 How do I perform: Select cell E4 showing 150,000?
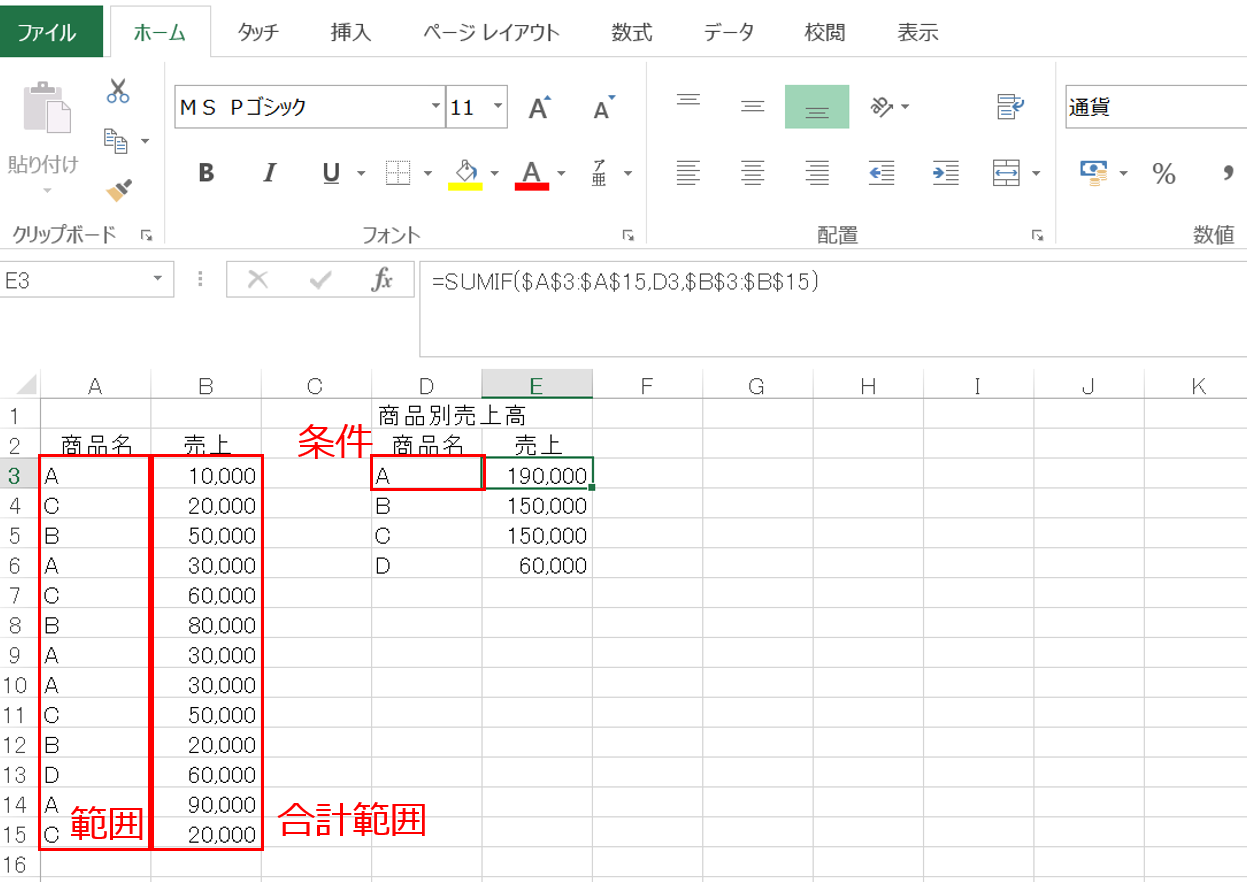click(x=537, y=506)
